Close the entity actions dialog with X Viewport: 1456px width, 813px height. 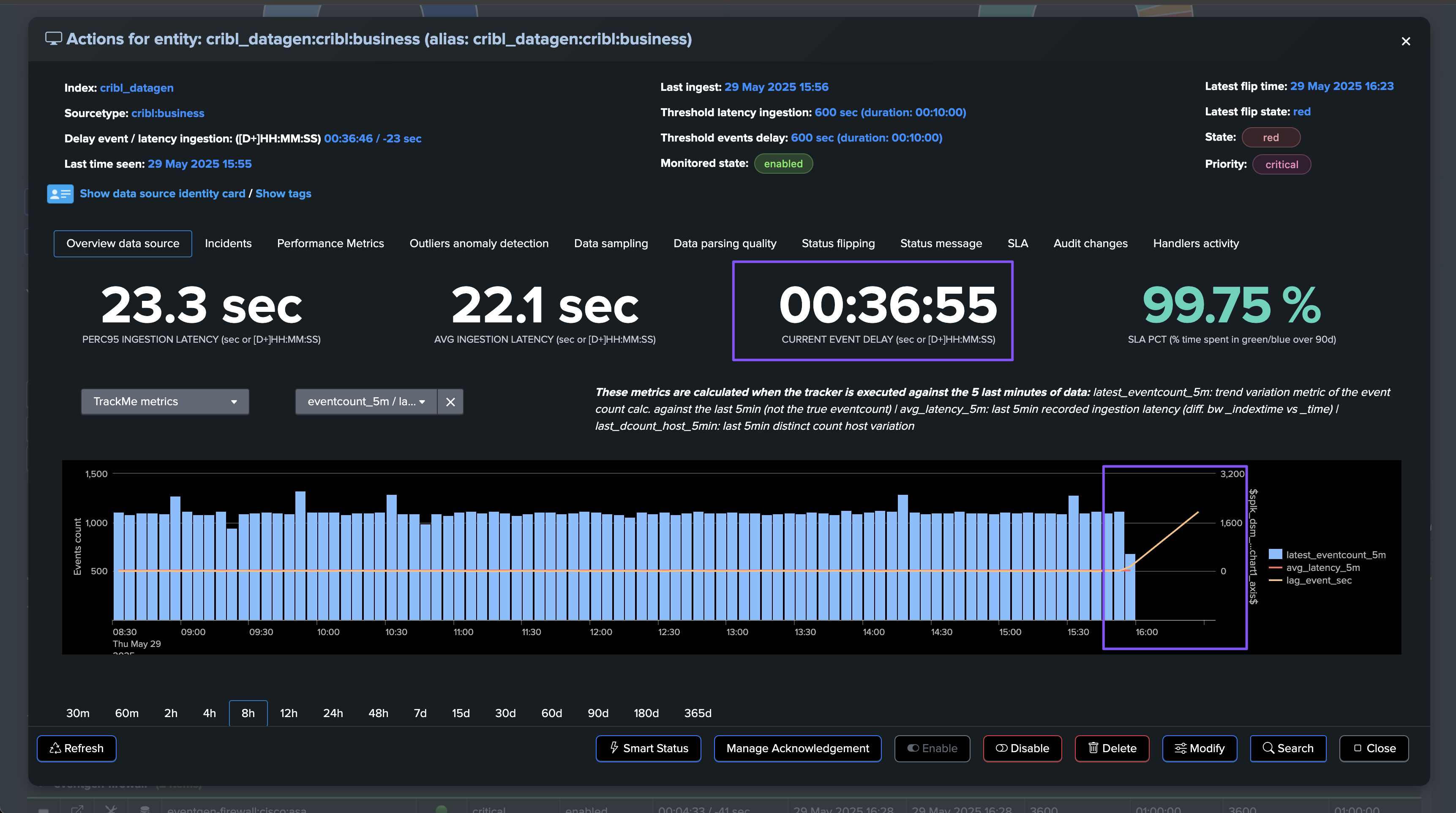coord(1406,41)
